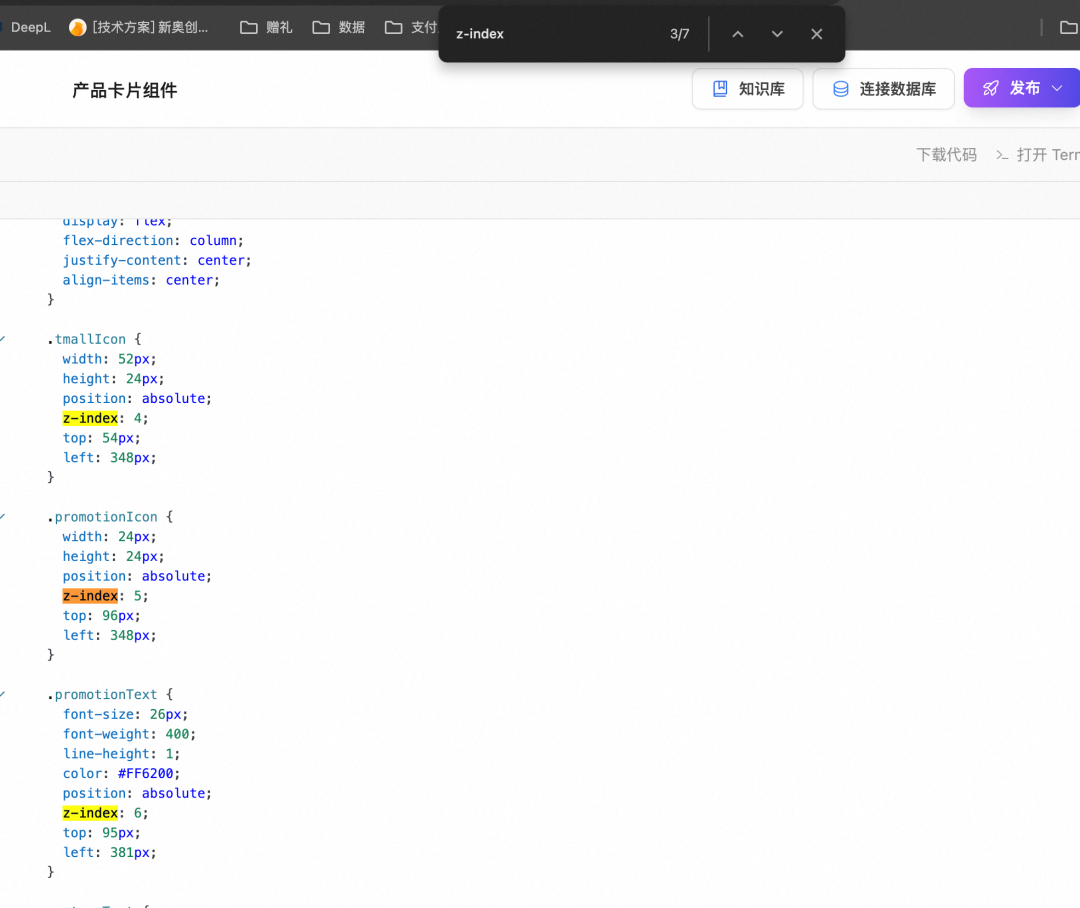Open the 数据 bookmarks folder
The height and width of the screenshot is (908, 1080).
[x=339, y=27]
